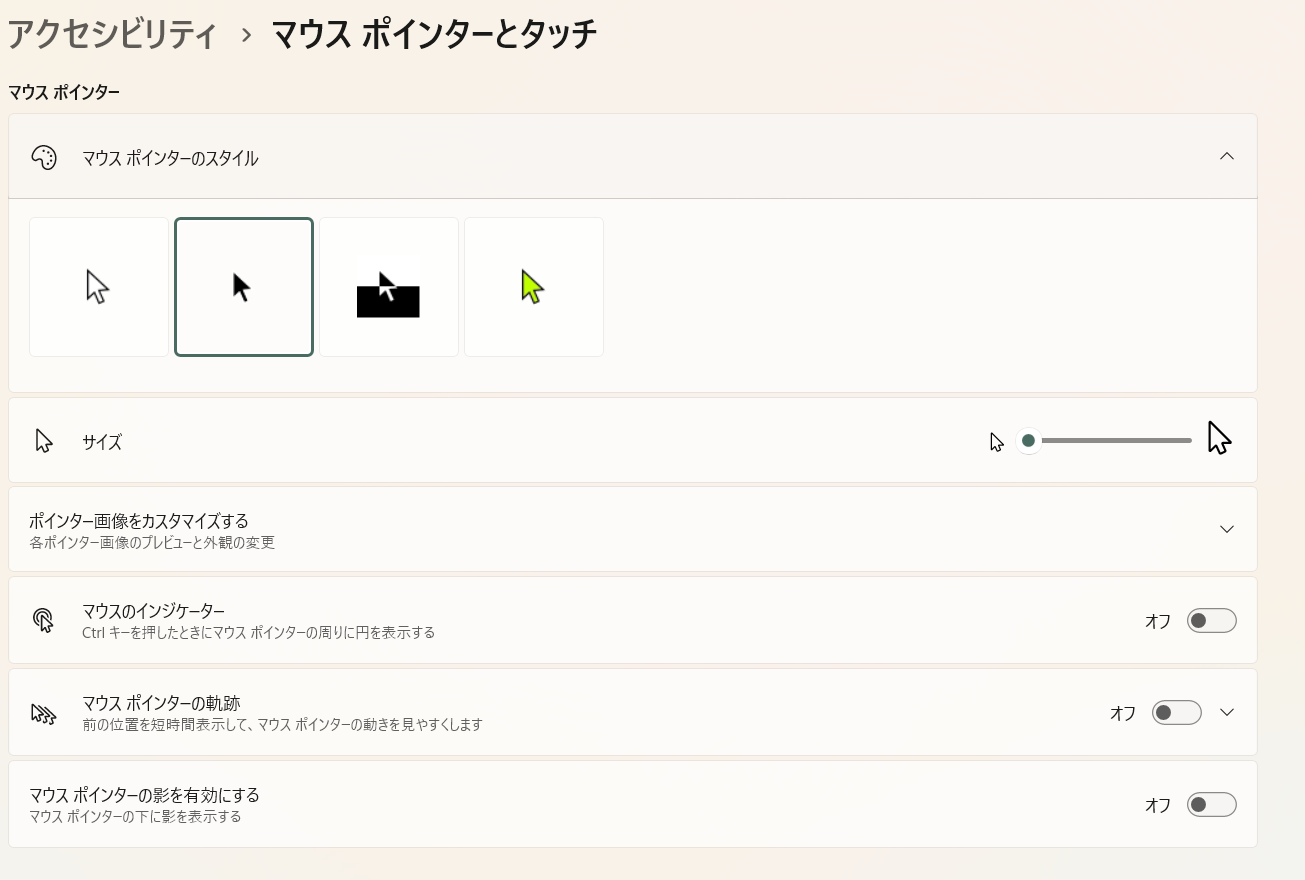The width and height of the screenshot is (1305, 880).
Task: Click the マウスのインジケーター pointer-circle icon
Action: click(44, 620)
